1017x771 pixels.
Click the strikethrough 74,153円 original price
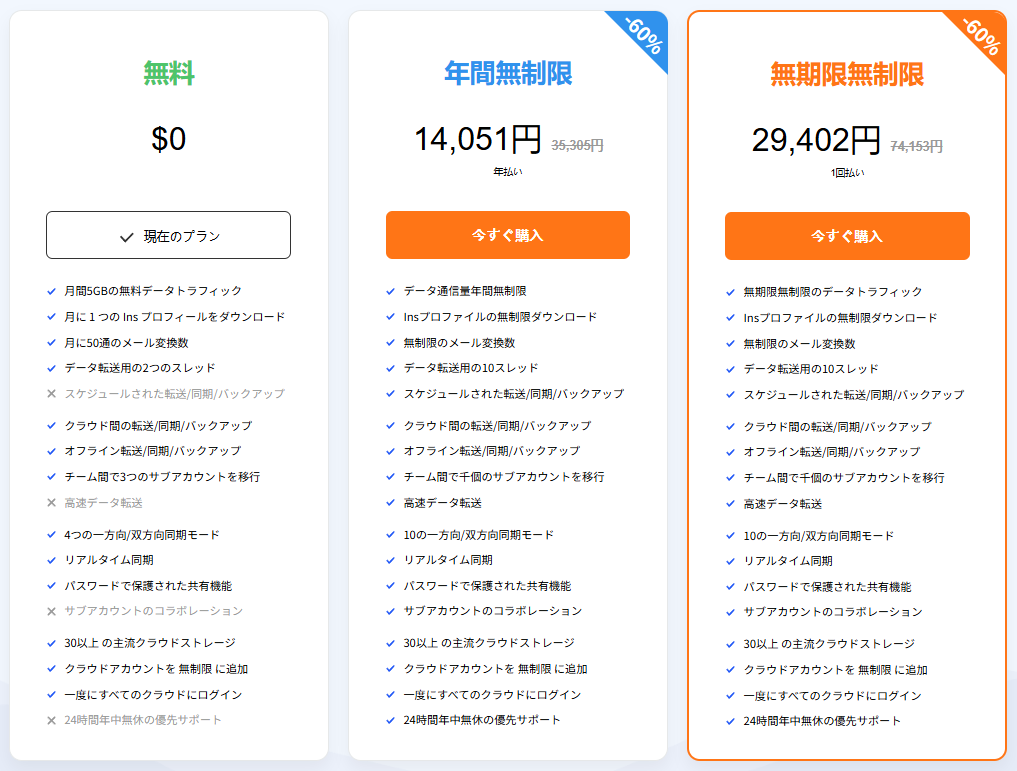click(x=916, y=146)
